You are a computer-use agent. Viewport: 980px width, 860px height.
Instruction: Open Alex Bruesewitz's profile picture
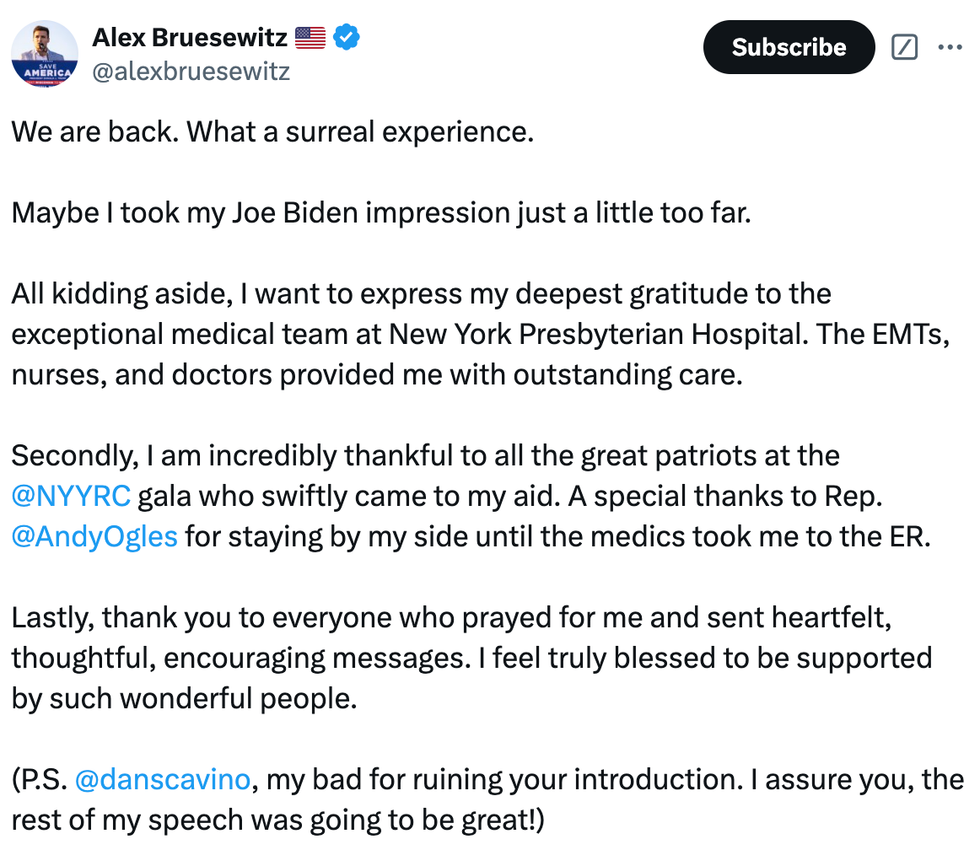45,54
